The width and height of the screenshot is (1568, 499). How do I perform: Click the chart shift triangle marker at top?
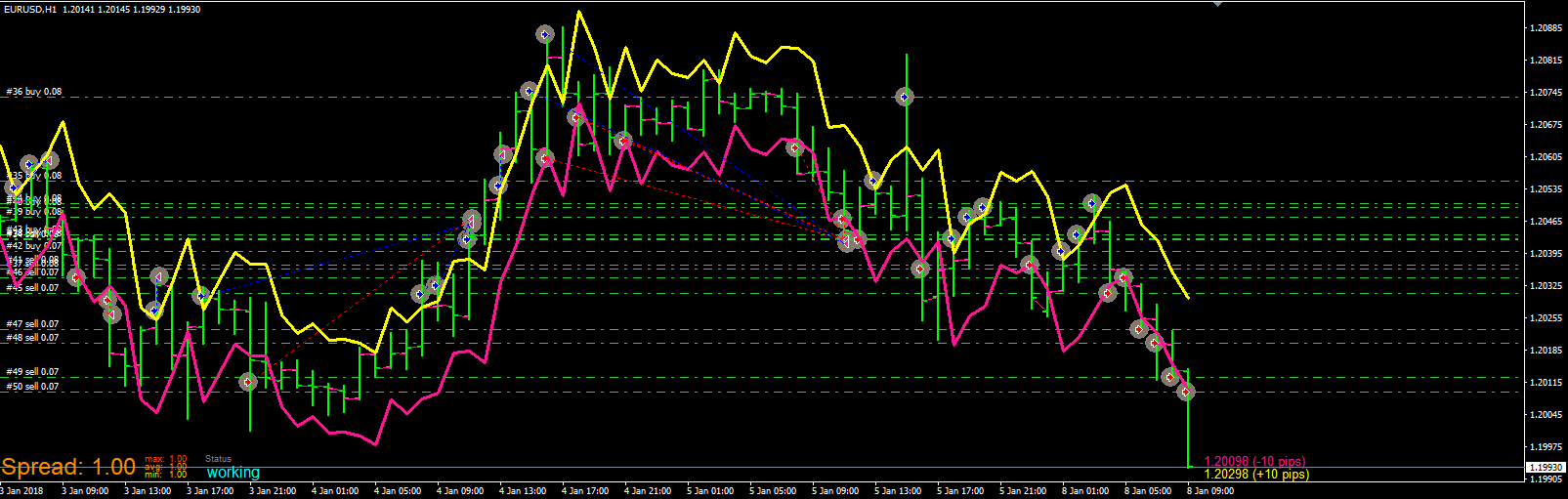click(1217, 4)
